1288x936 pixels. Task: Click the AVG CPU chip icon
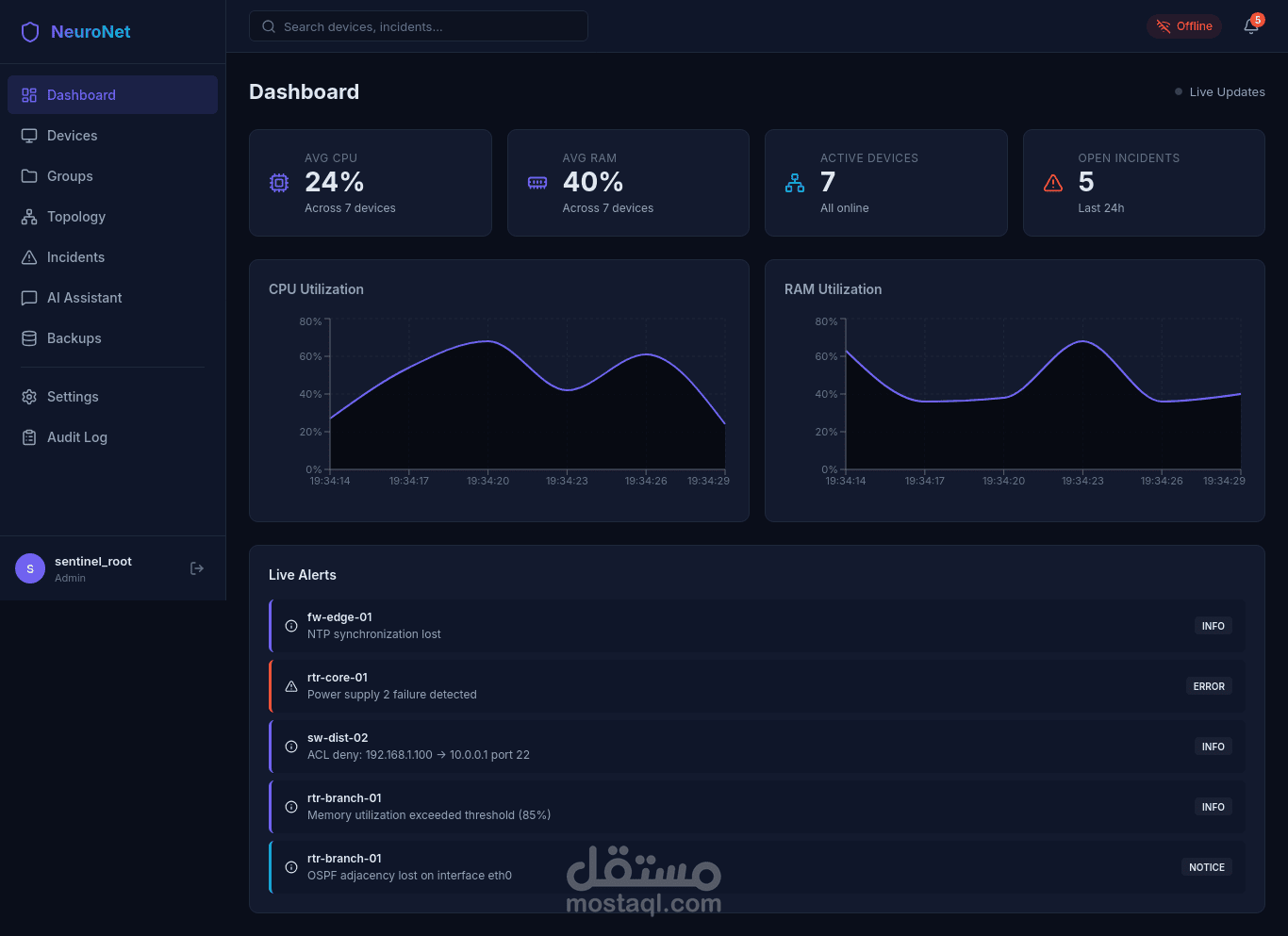click(x=279, y=183)
